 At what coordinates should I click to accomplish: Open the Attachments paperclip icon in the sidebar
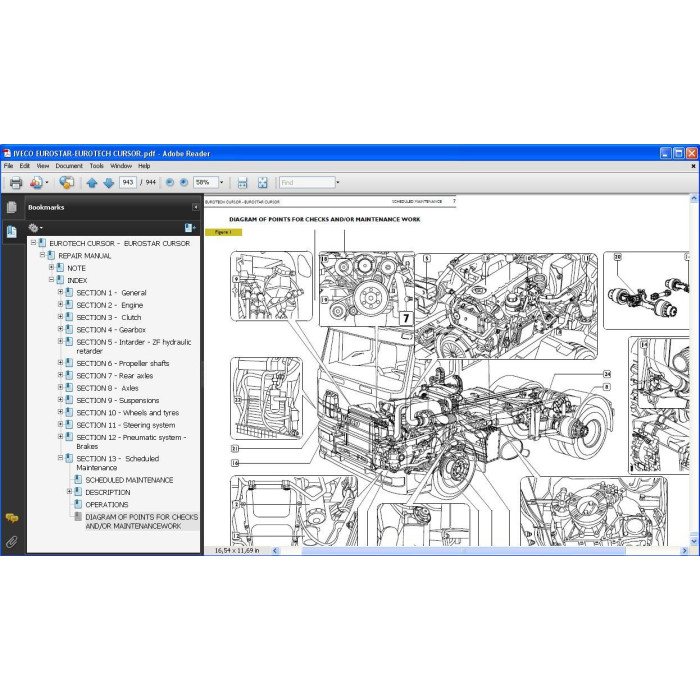12,542
